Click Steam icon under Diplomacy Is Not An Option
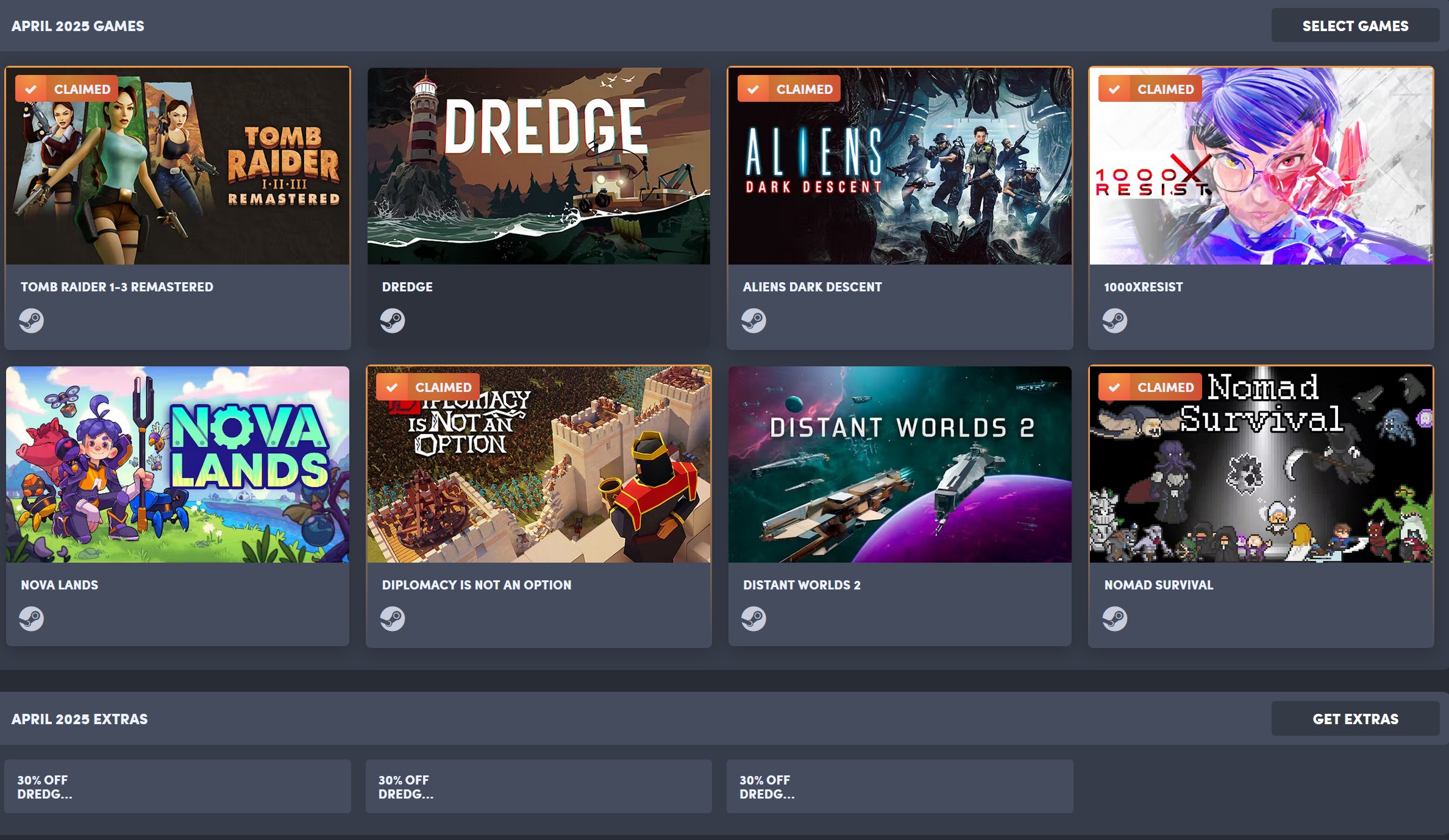This screenshot has height=840, width=1449. (393, 619)
